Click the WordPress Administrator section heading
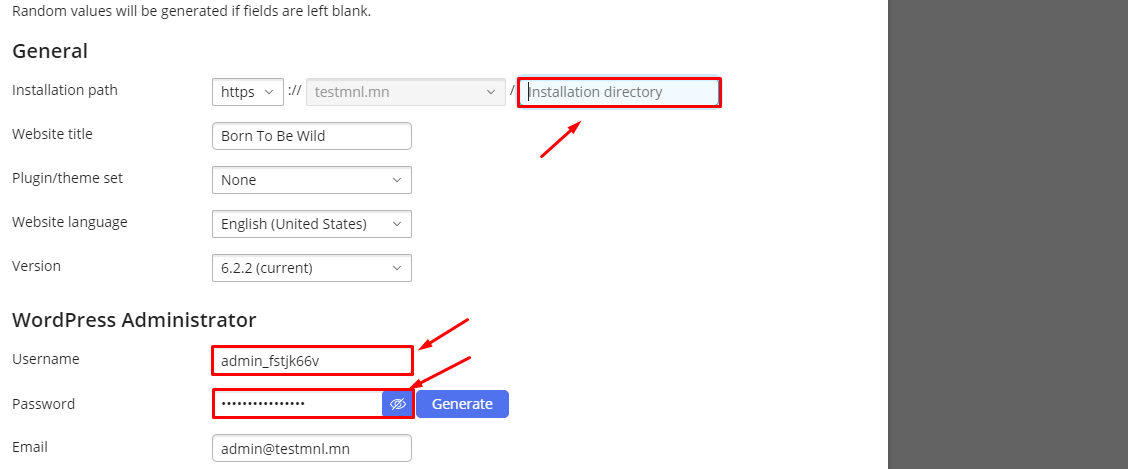This screenshot has width=1128, height=469. coord(134,319)
